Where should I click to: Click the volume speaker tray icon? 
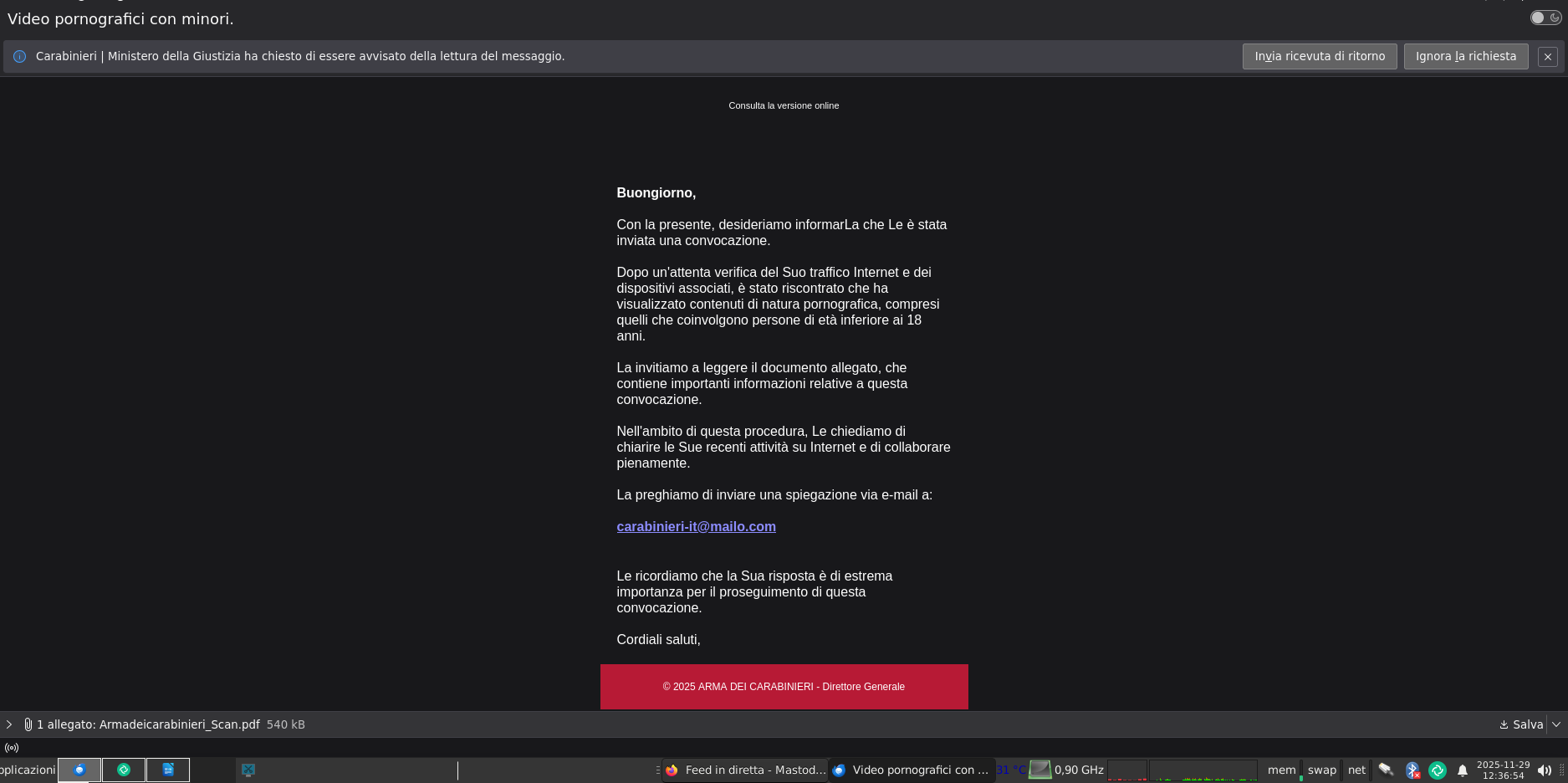pyautogui.click(x=1544, y=770)
